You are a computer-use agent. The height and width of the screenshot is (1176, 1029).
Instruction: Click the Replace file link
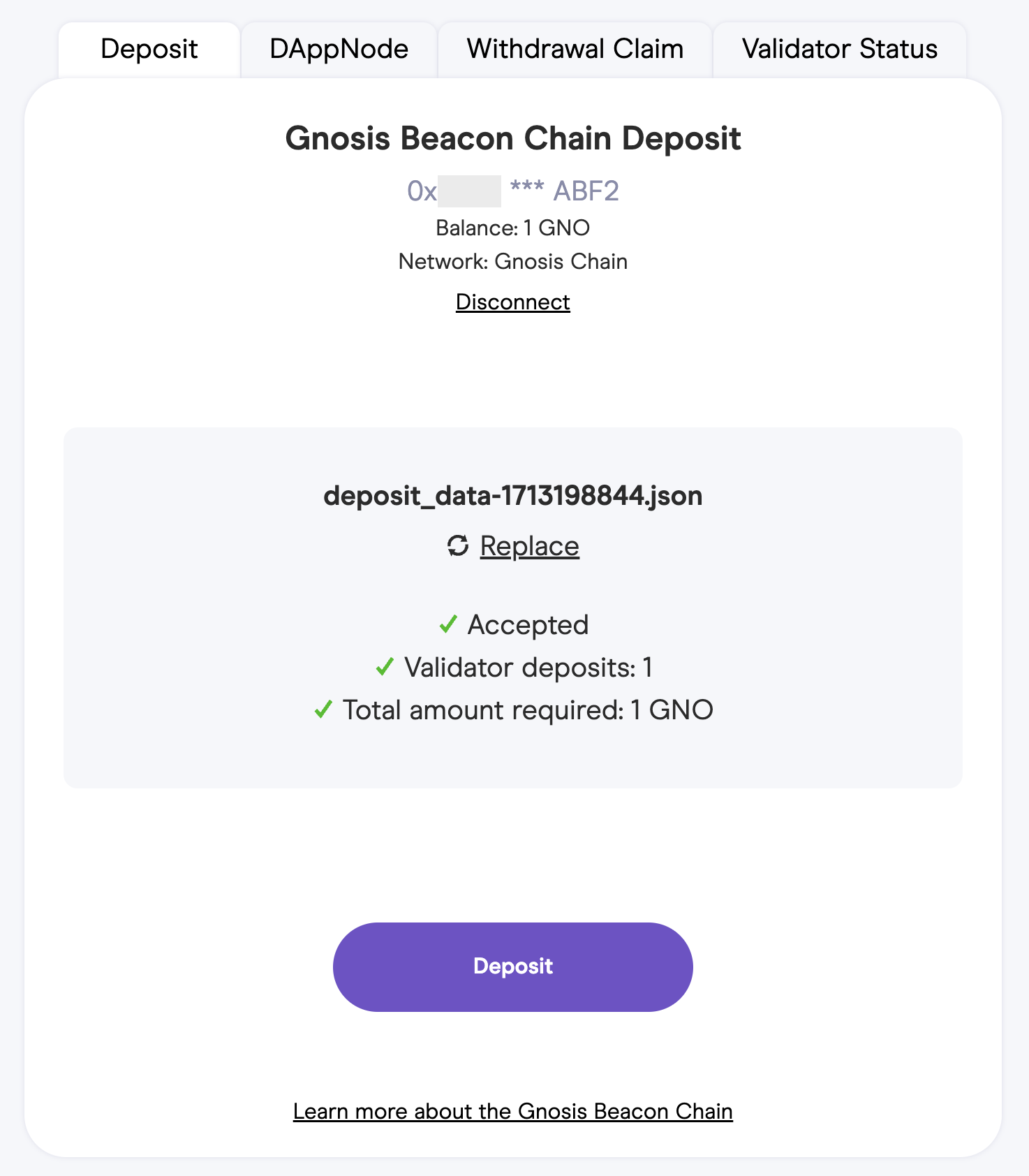click(529, 546)
